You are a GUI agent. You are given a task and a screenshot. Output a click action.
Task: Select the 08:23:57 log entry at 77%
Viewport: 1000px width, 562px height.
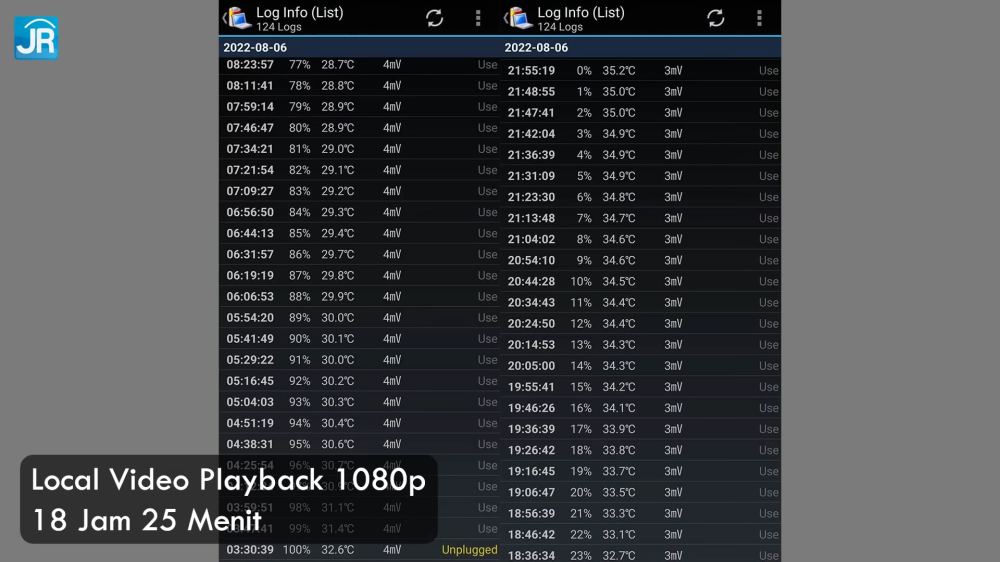[x=359, y=65]
